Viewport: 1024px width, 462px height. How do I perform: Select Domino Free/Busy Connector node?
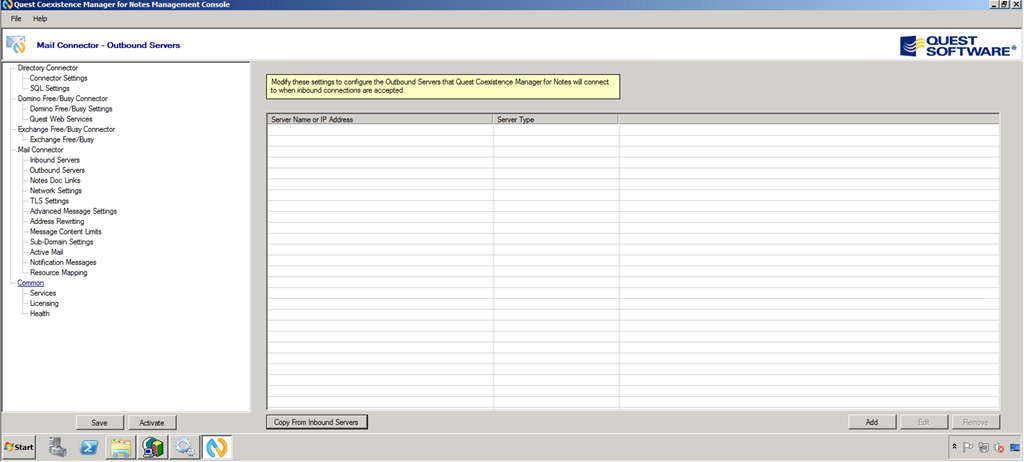63,99
